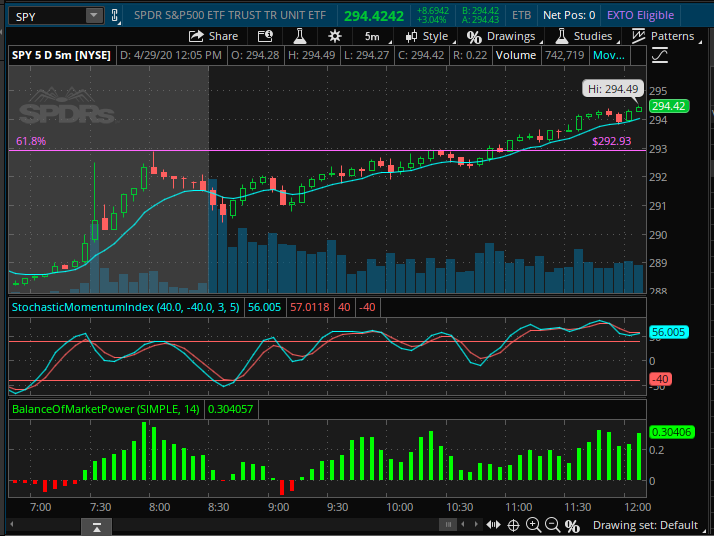Click the SPY 5 D 5m [NYSE] label
The width and height of the screenshot is (714, 536).
61,55
